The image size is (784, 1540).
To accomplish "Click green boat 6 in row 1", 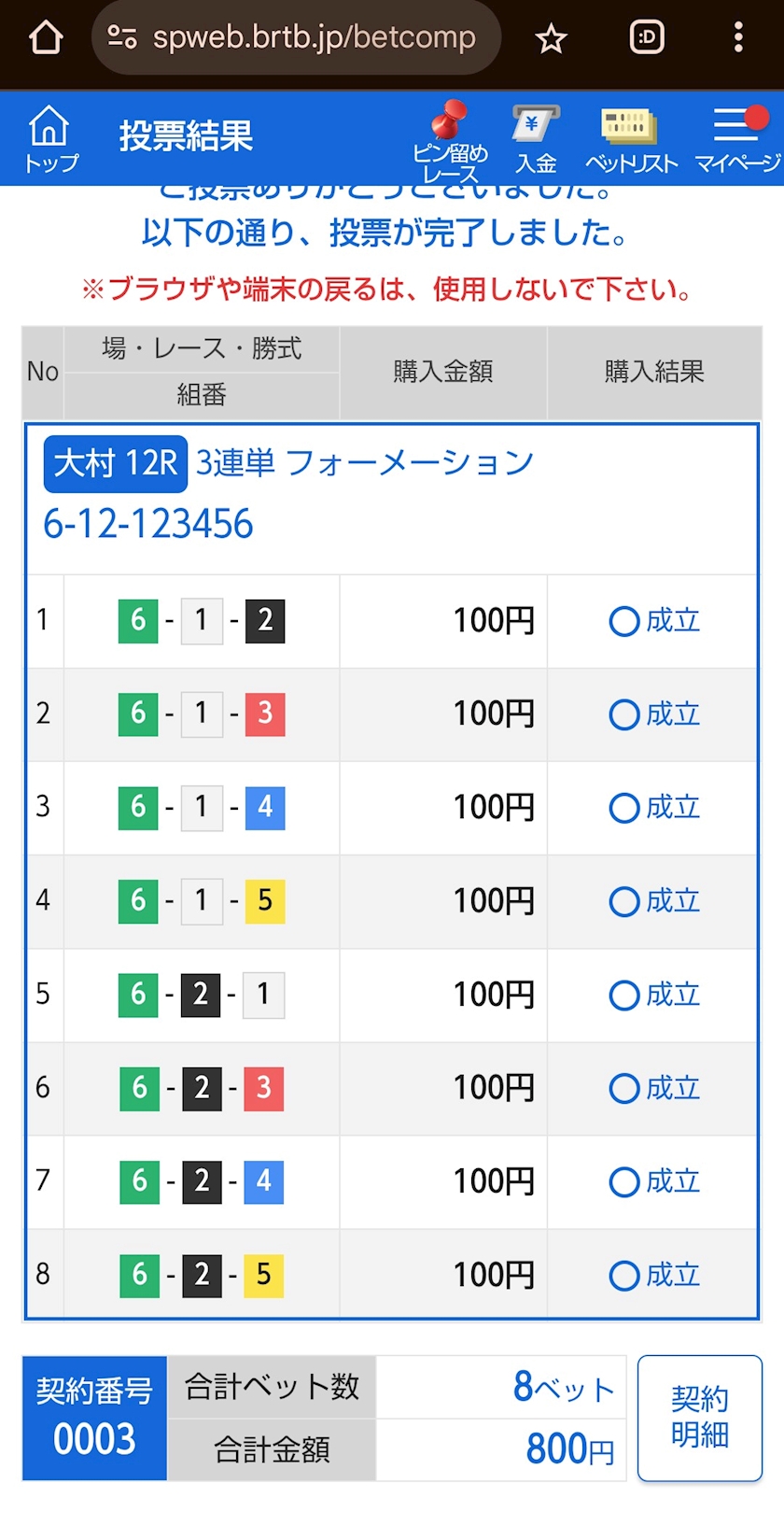I will pos(138,621).
